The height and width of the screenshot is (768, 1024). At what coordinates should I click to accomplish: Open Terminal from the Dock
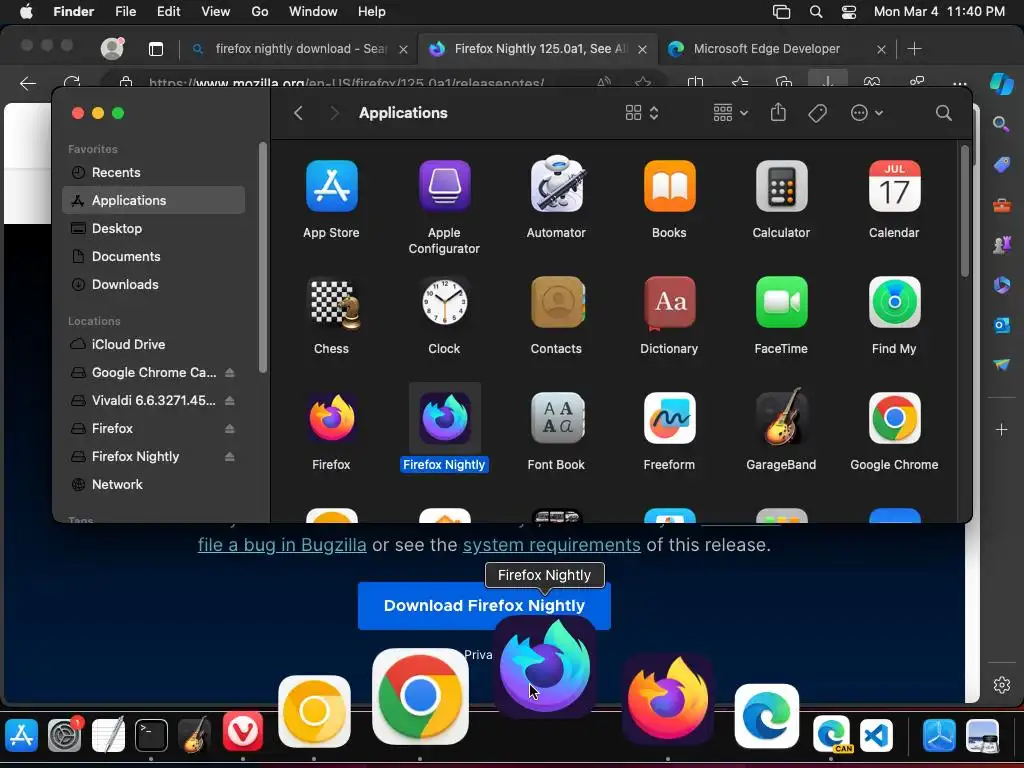(x=152, y=736)
